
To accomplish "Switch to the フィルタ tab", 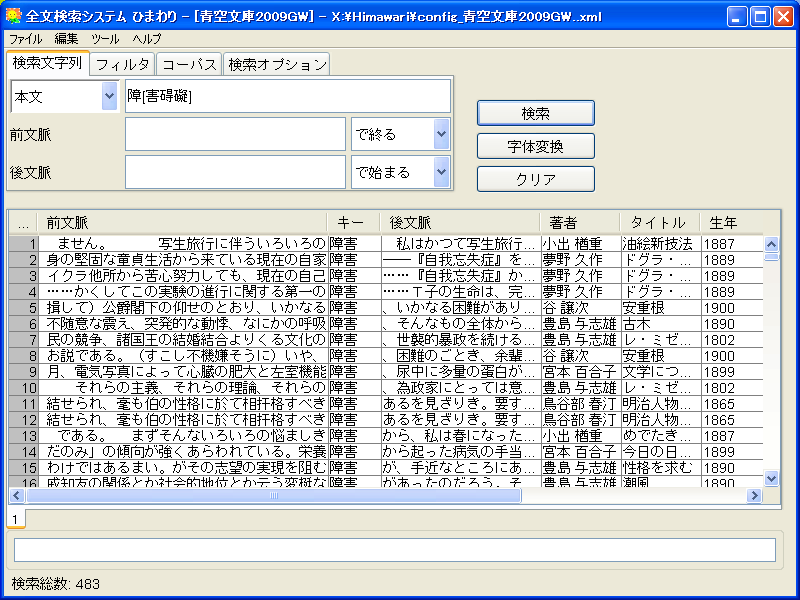I will (123, 64).
